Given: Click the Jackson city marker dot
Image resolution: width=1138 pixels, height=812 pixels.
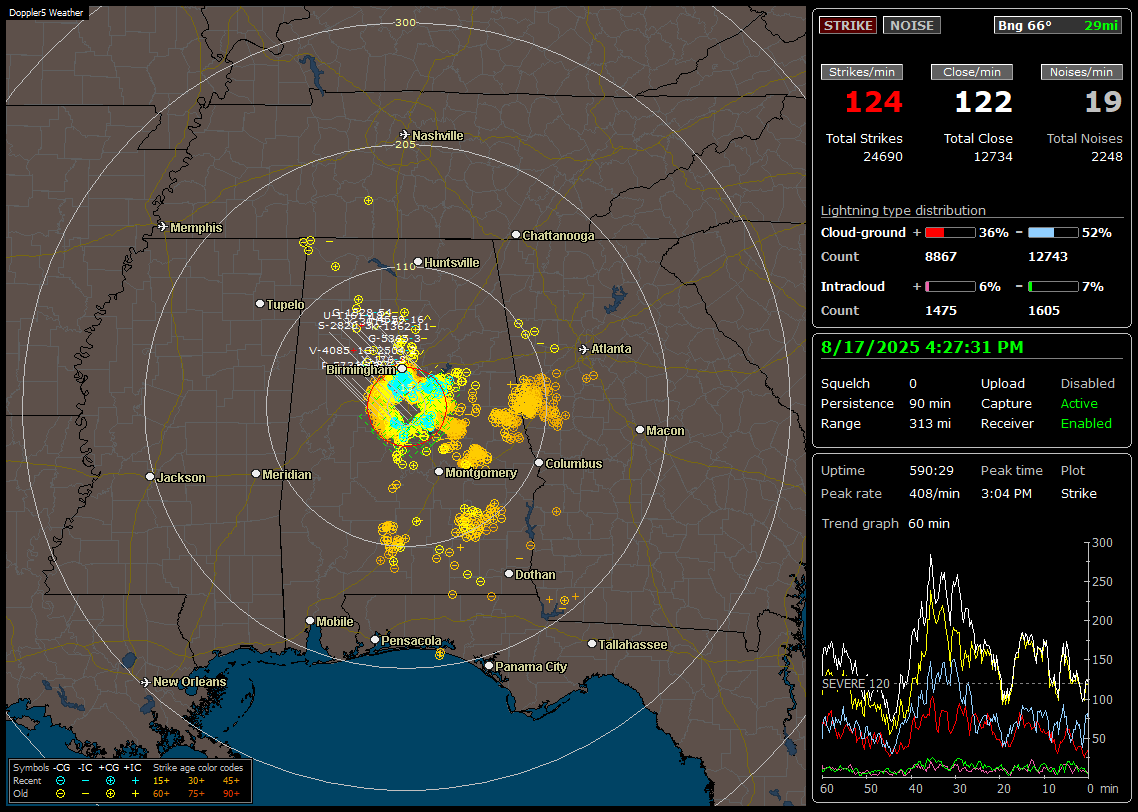Looking at the screenshot, I should [150, 477].
